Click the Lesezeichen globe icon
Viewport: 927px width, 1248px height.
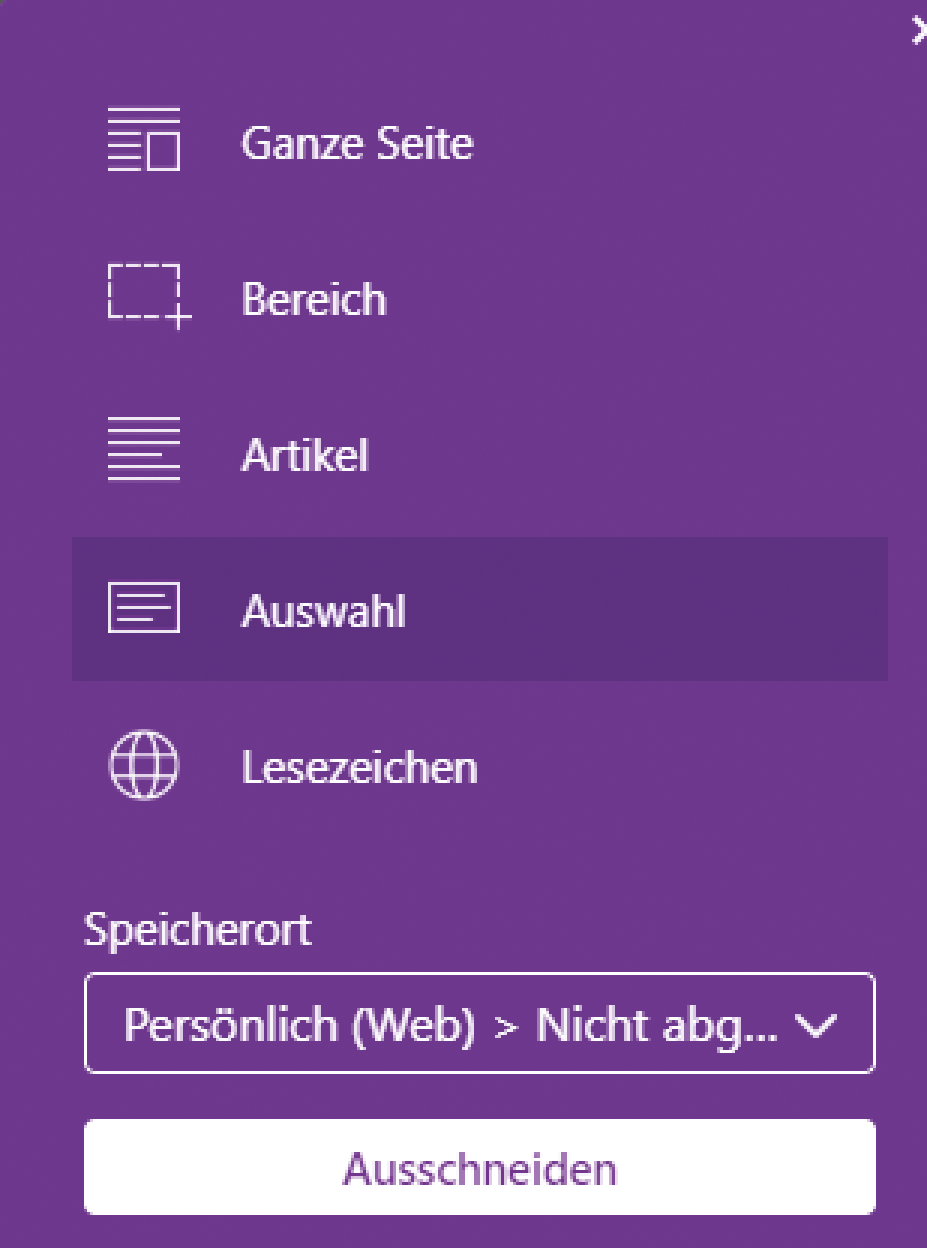[143, 766]
